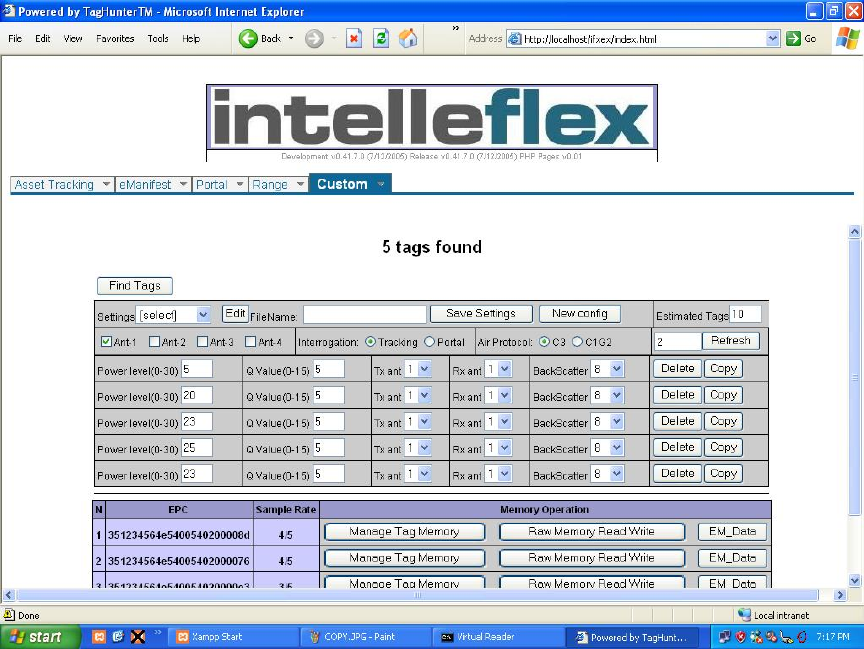Click the Q Value field in first row
The width and height of the screenshot is (864, 649).
click(x=329, y=369)
